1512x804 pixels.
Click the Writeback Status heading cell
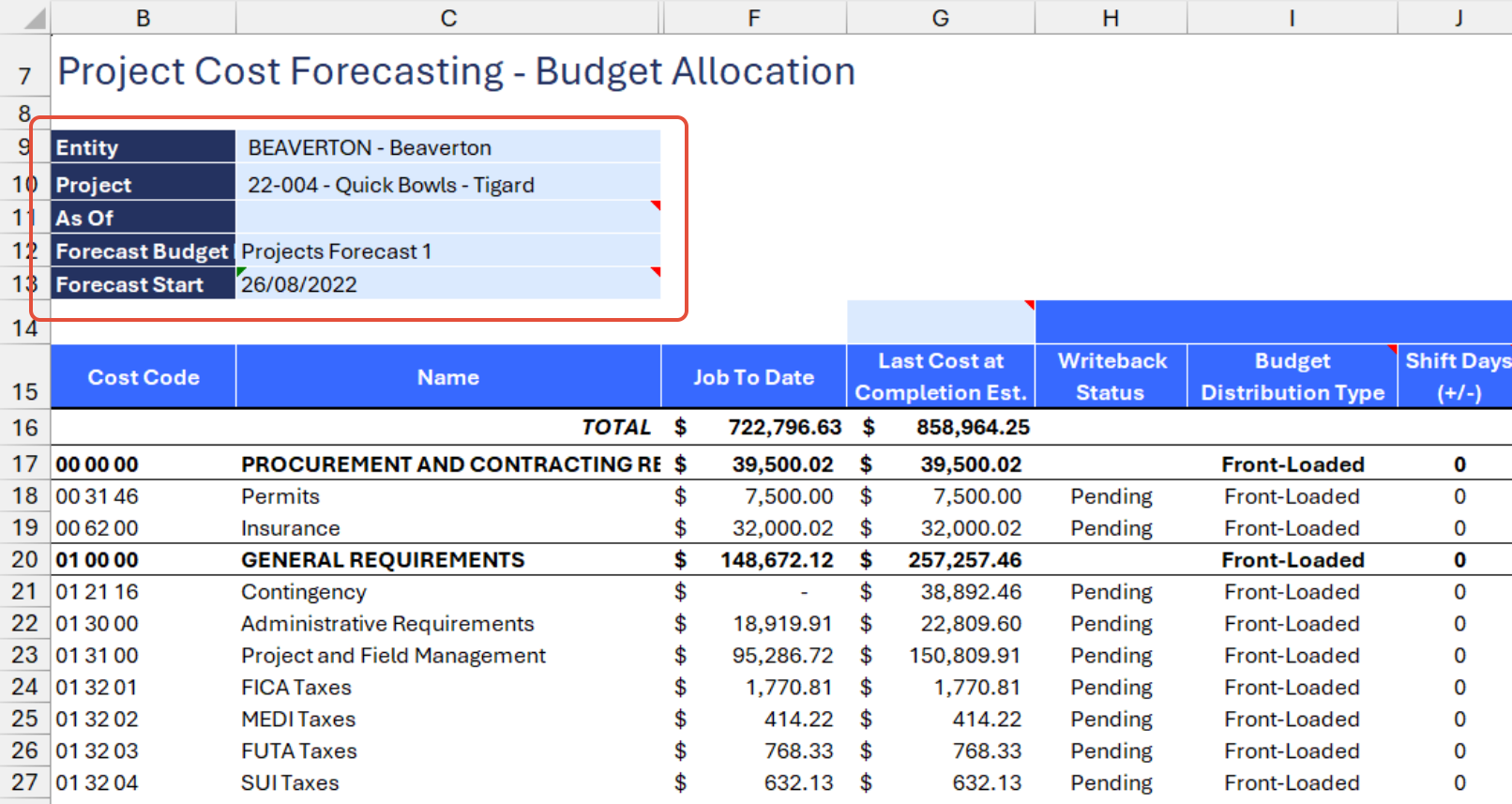(x=1111, y=377)
